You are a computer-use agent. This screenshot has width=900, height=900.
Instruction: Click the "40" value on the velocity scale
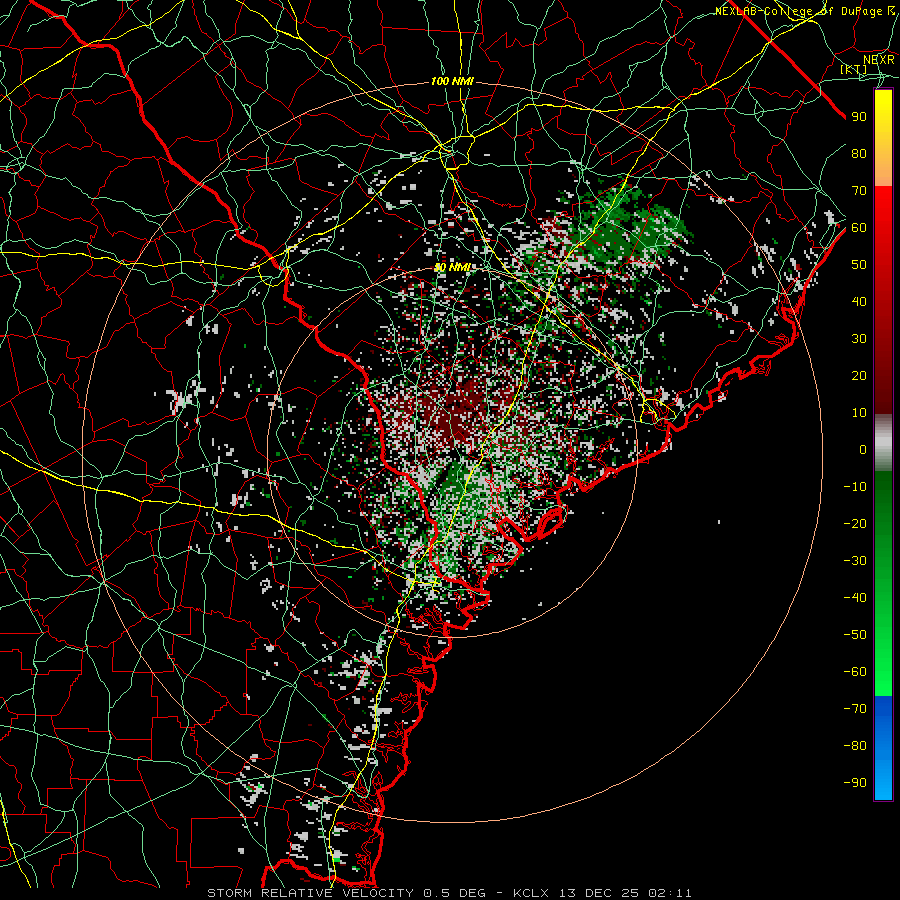[x=859, y=302]
